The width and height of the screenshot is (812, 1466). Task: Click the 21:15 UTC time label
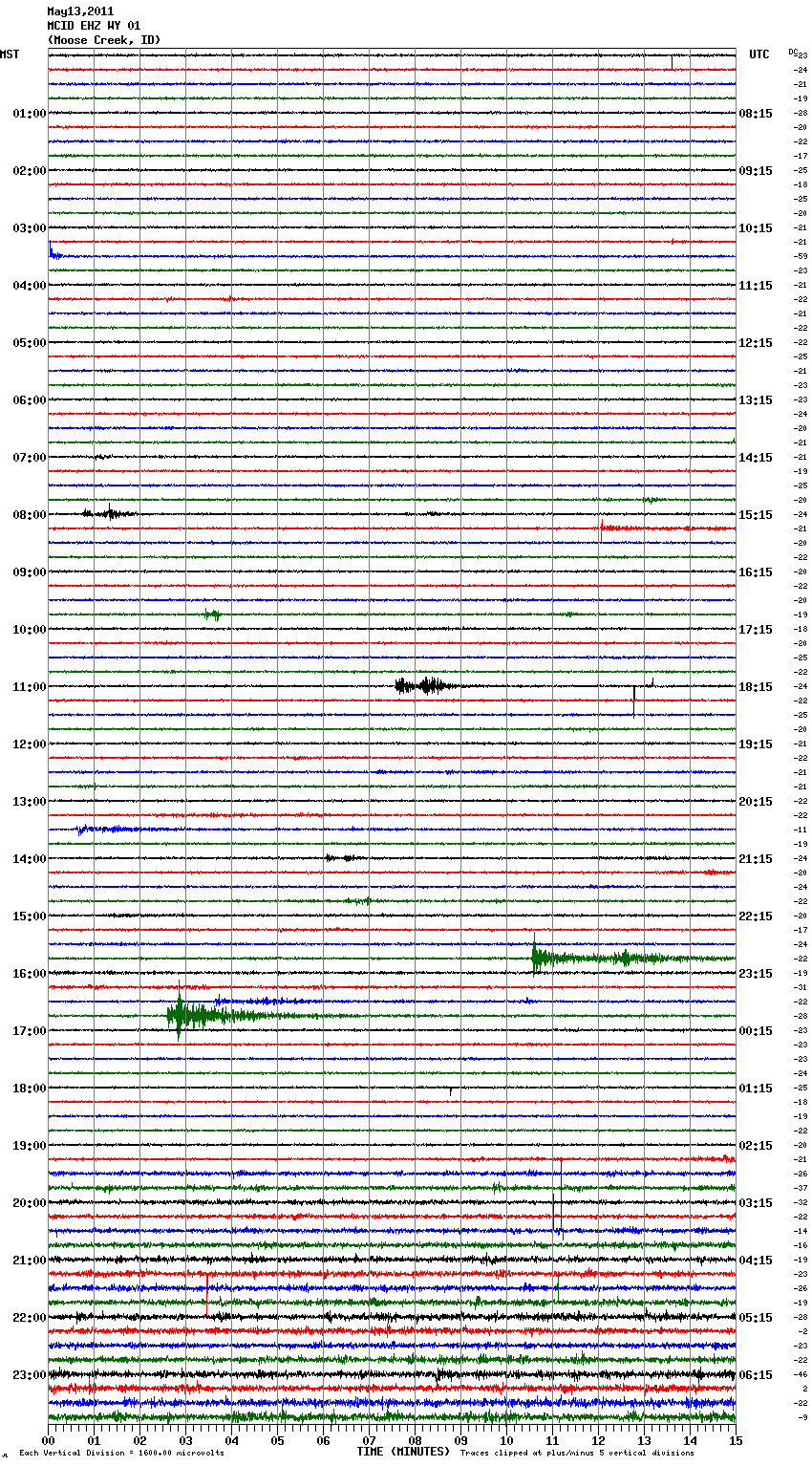point(756,859)
